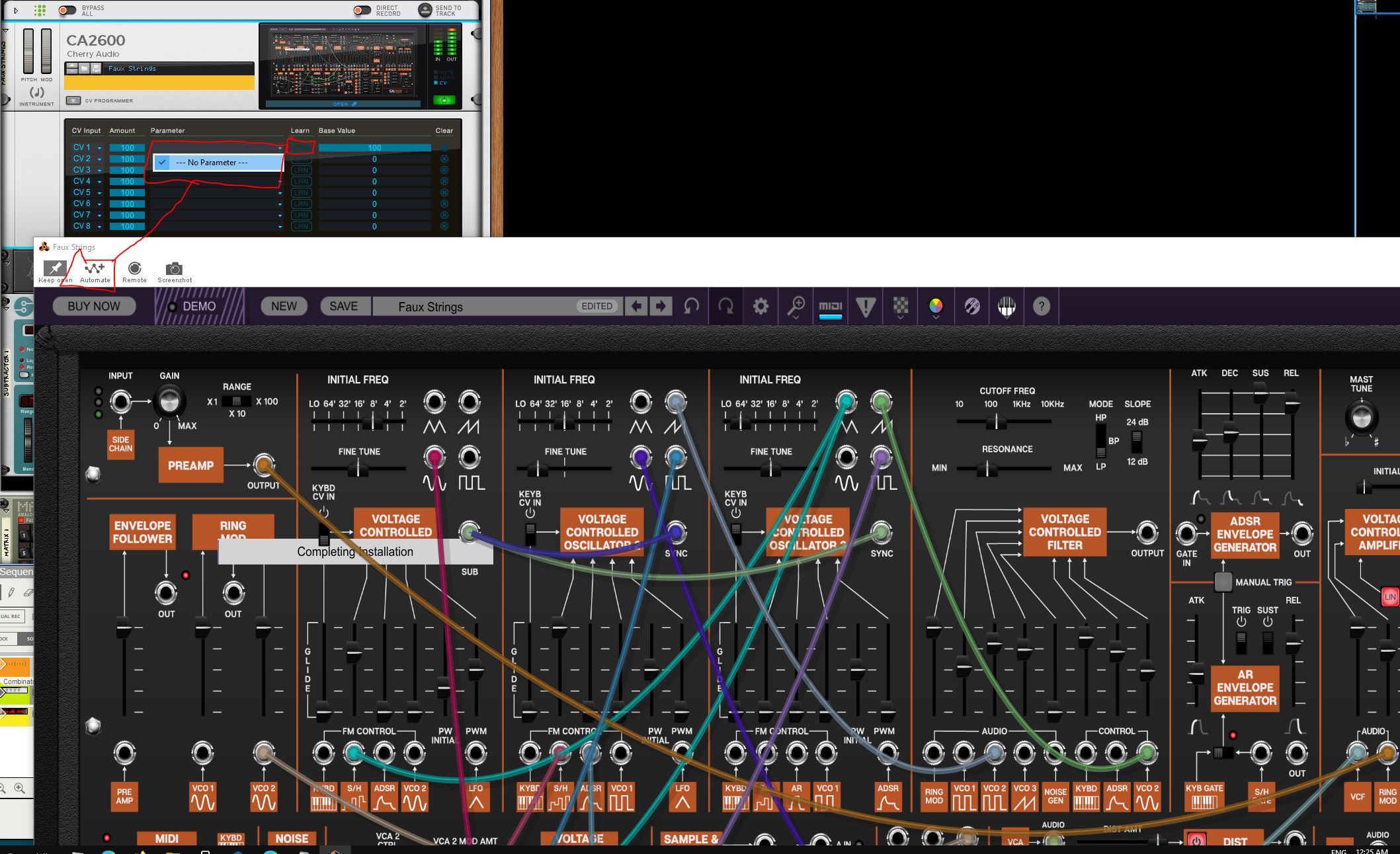This screenshot has width=1400, height=854.
Task: Toggle the Direct Record switch
Action: [x=362, y=10]
